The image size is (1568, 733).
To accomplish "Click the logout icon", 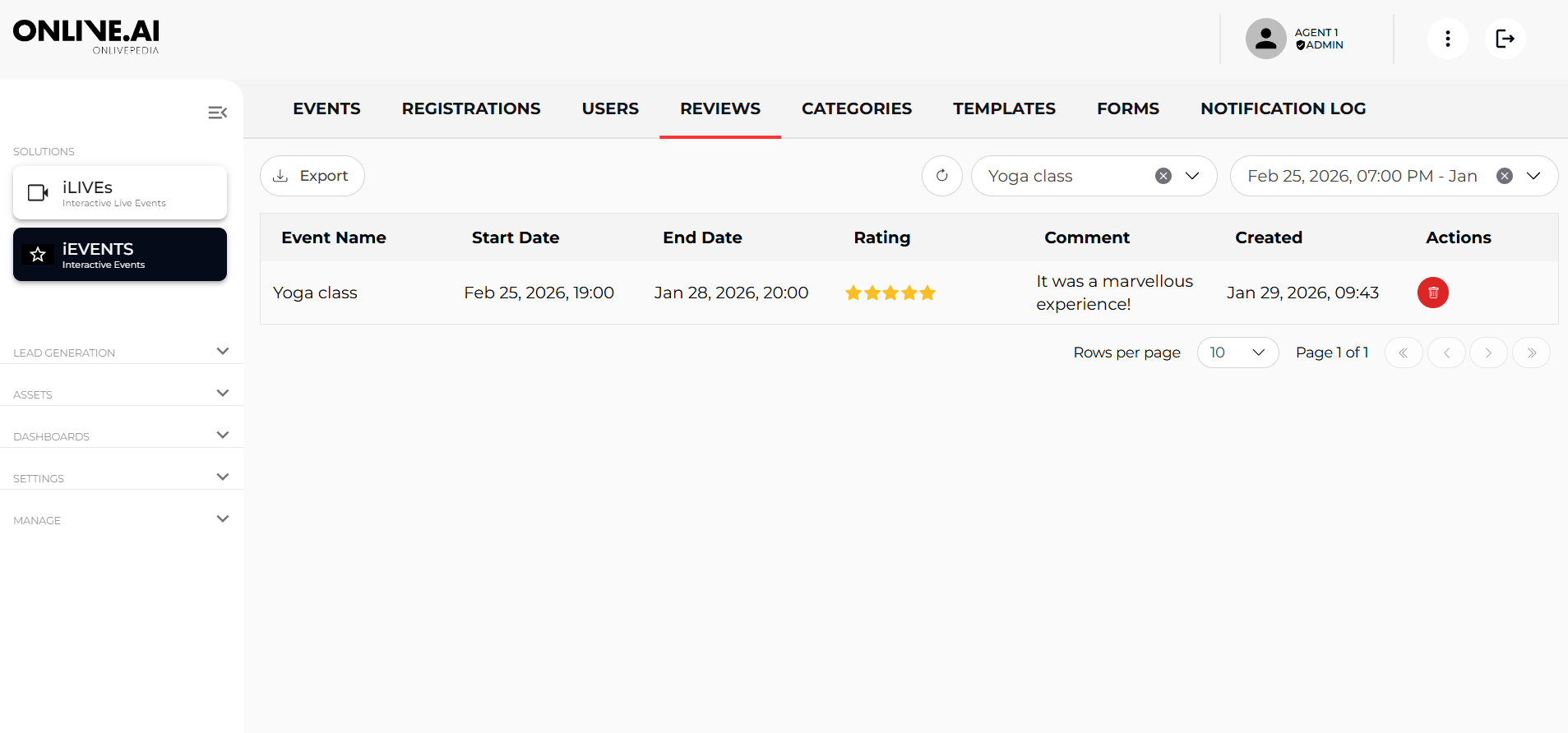I will tap(1505, 39).
